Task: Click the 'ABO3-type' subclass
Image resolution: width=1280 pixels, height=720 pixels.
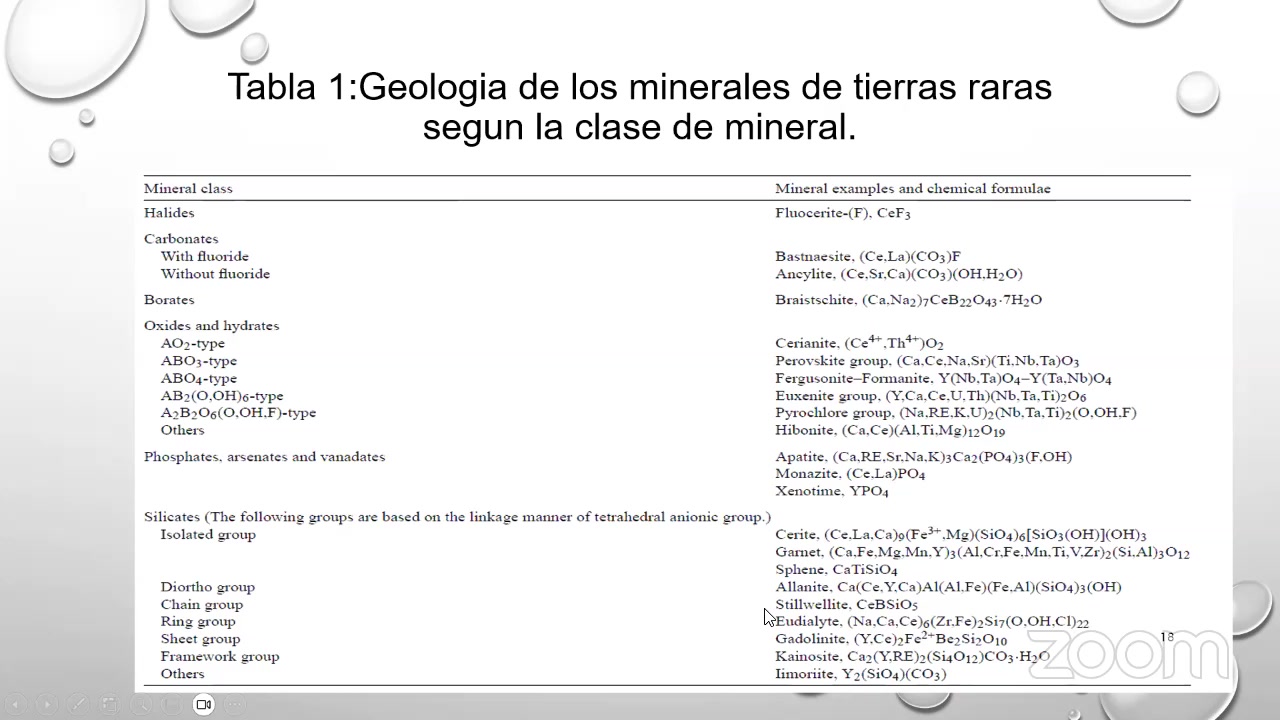Action: pos(199,361)
